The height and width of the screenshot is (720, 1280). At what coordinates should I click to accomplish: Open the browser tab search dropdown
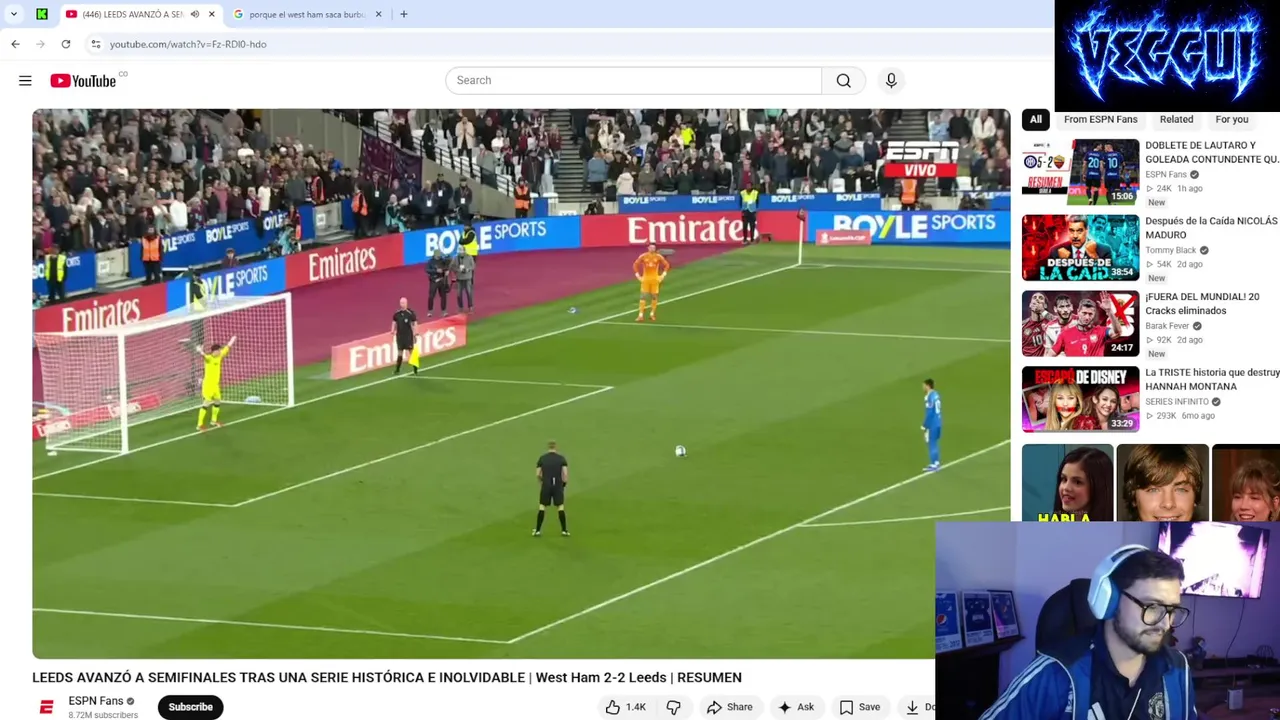14,14
